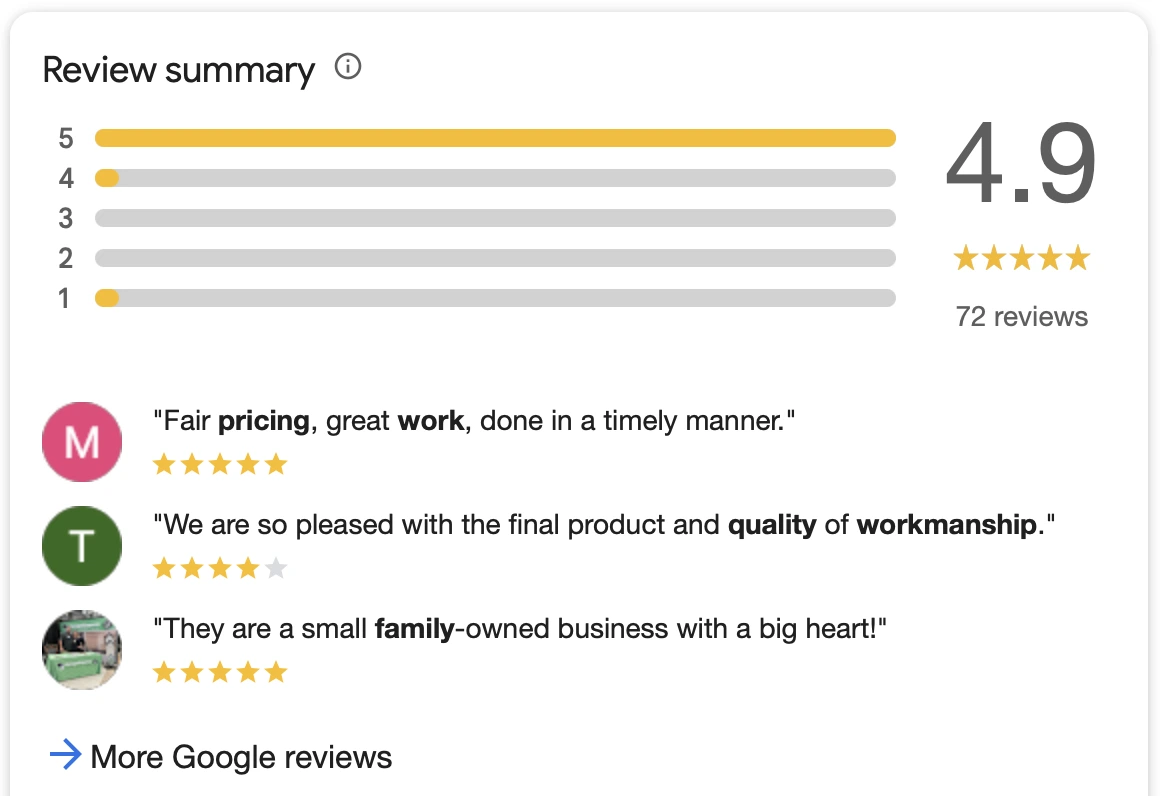
Task: Open the photo avatar of third reviewer
Action: (82, 650)
